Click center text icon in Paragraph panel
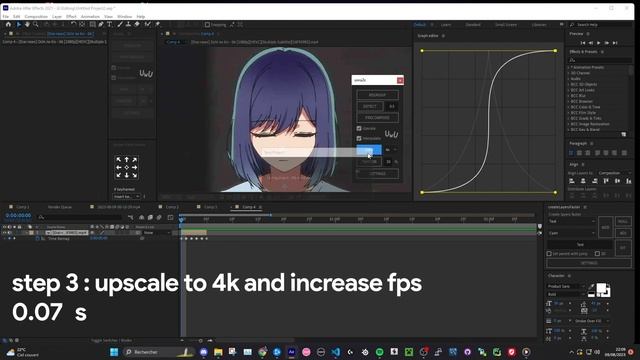The height and width of the screenshot is (360, 640). (579, 153)
